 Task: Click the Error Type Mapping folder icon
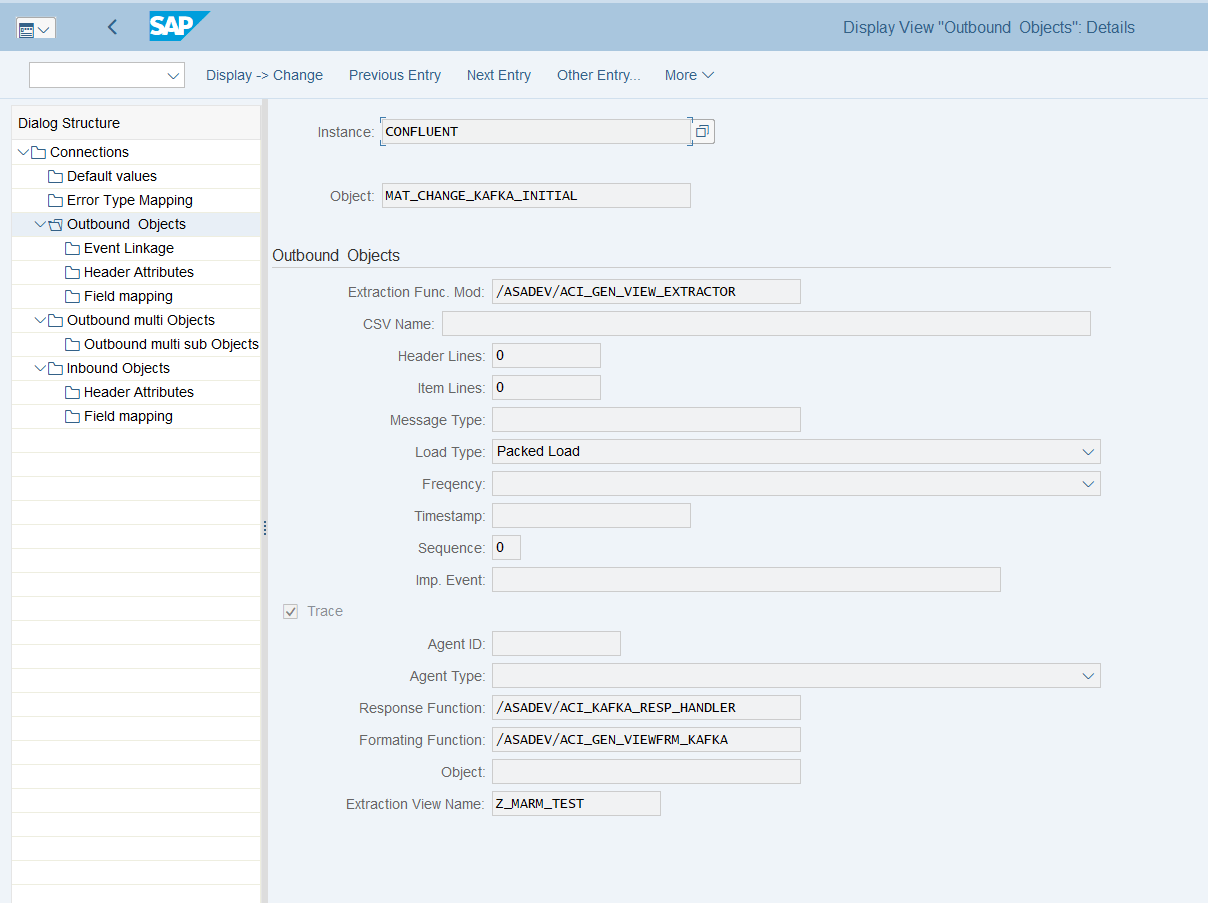[56, 200]
